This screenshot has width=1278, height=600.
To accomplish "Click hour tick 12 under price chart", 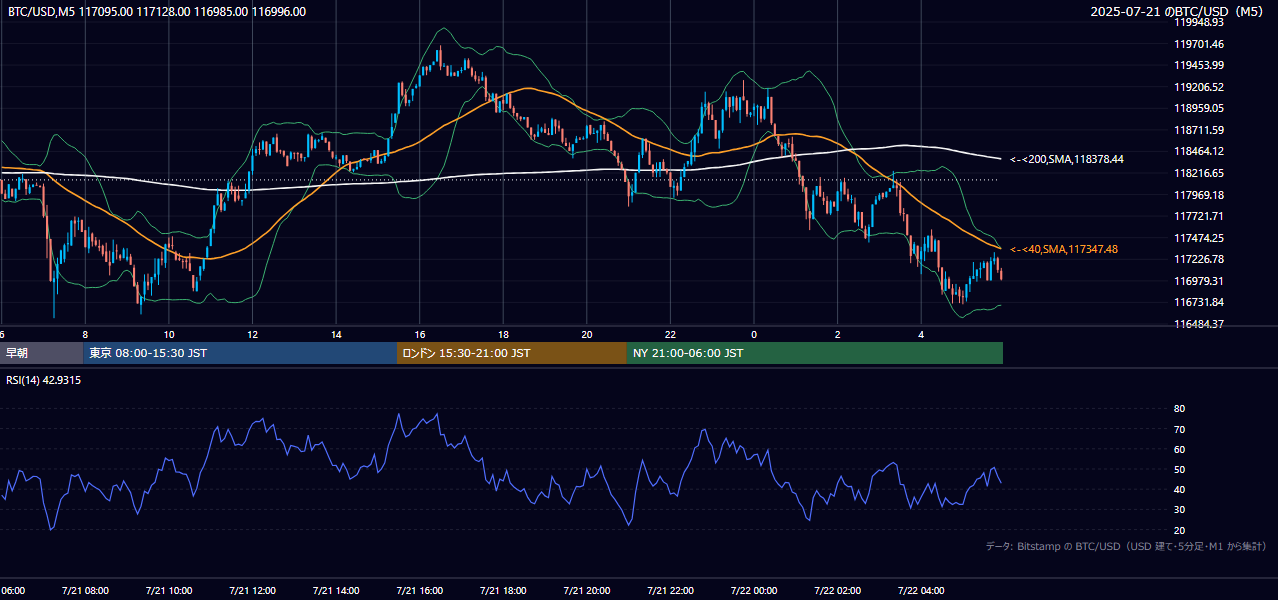I will pyautogui.click(x=252, y=334).
